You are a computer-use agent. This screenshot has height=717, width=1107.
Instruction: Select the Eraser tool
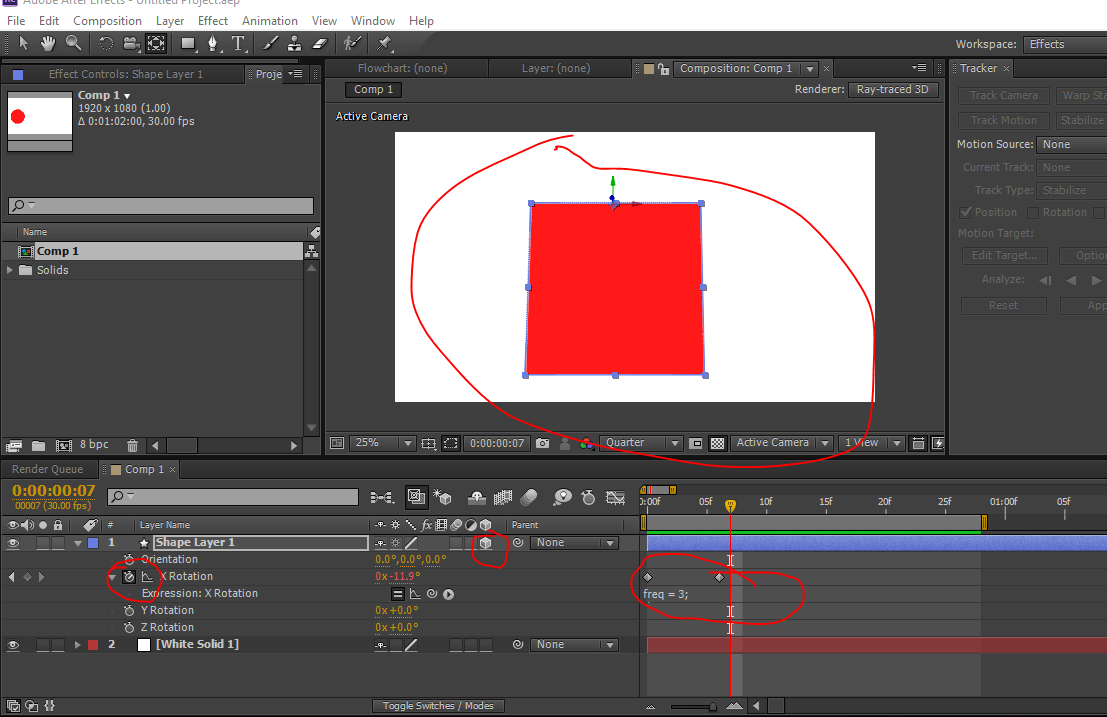(x=320, y=44)
